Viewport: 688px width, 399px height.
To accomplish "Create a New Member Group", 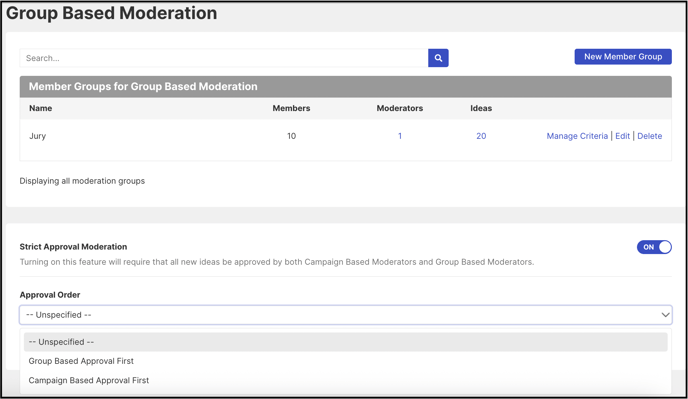I will click(x=623, y=57).
